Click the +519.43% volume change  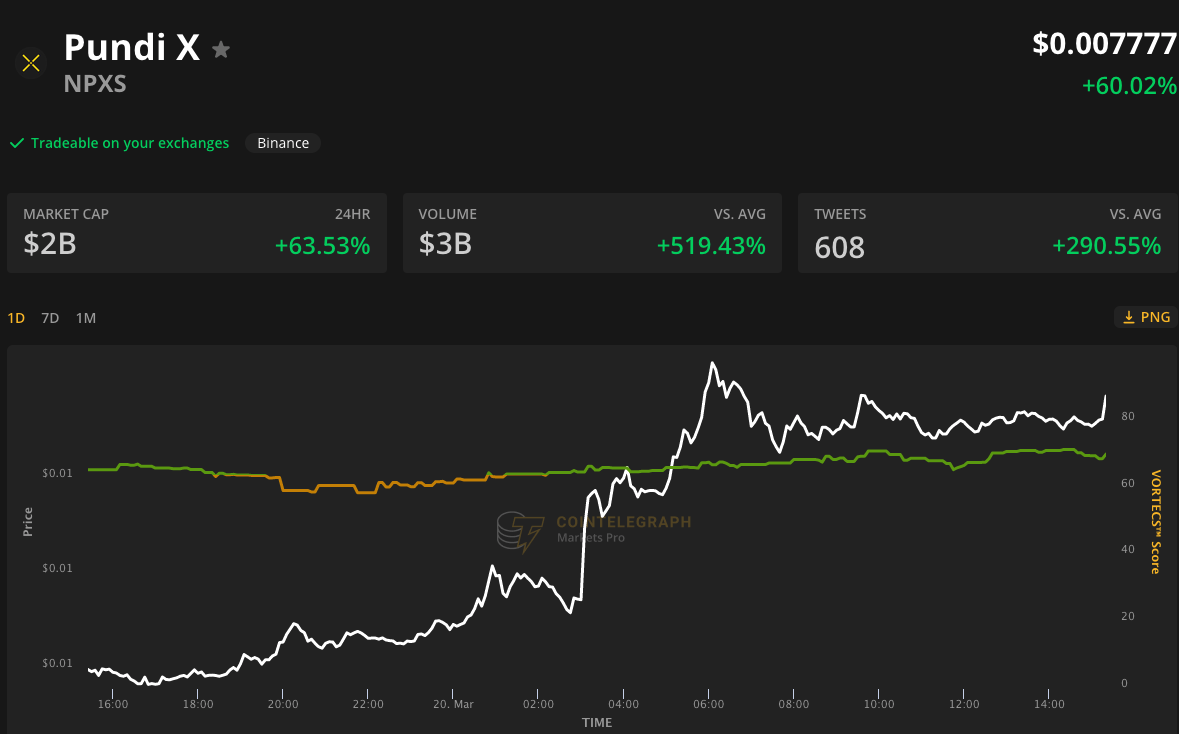(x=711, y=246)
